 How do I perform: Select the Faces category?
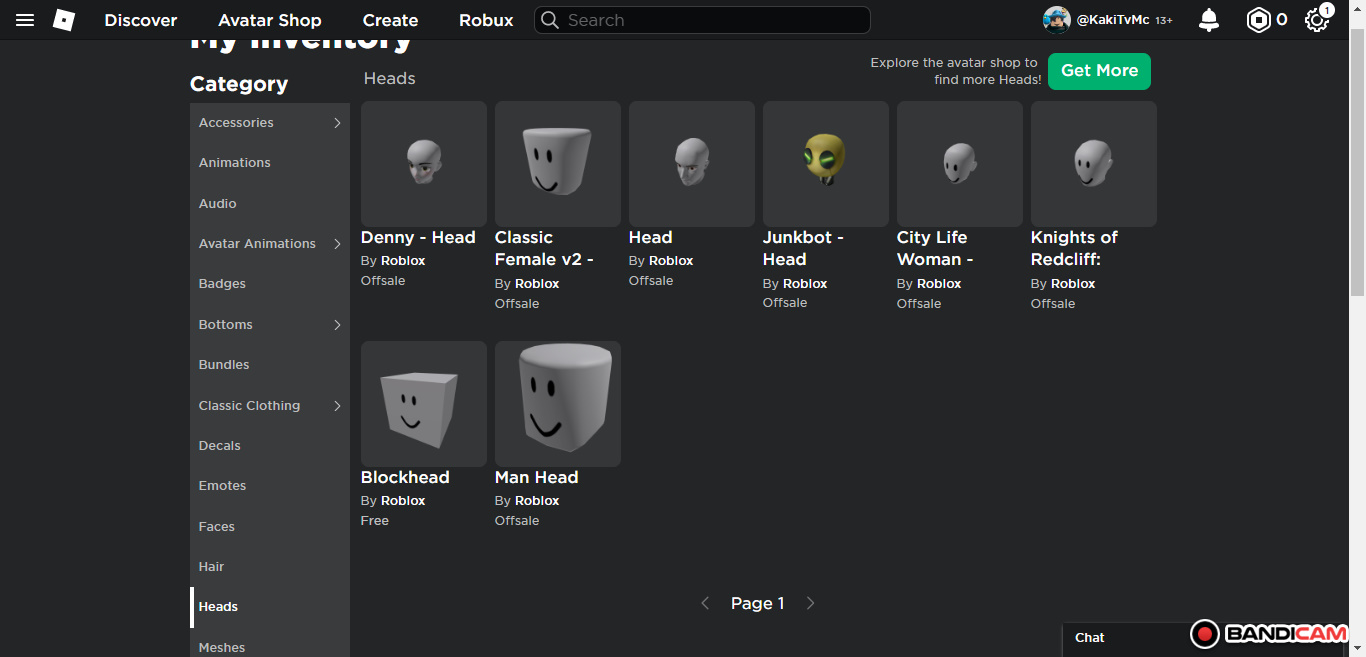tap(217, 527)
